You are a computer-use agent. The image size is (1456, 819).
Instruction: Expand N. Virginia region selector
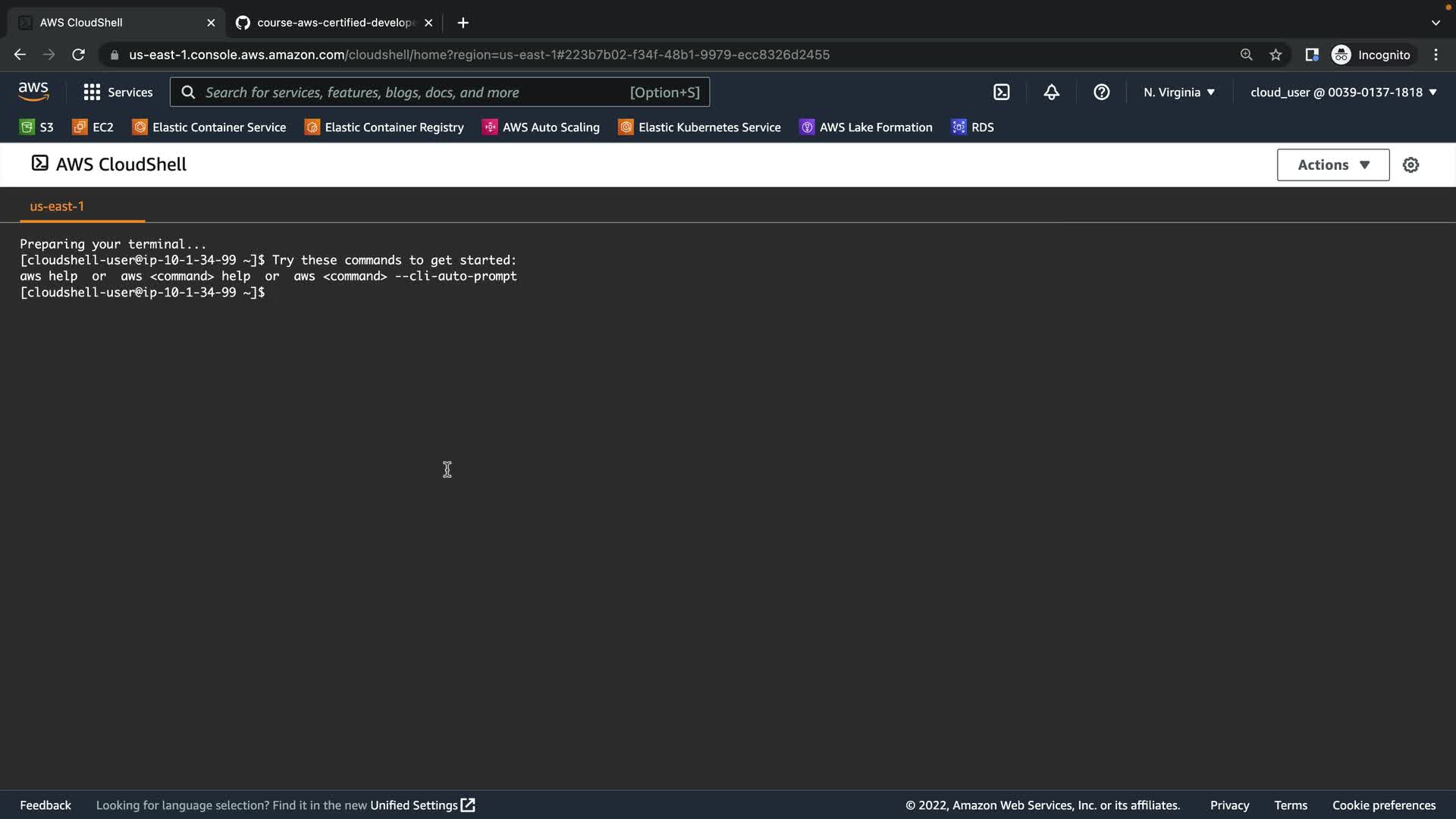pyautogui.click(x=1178, y=93)
